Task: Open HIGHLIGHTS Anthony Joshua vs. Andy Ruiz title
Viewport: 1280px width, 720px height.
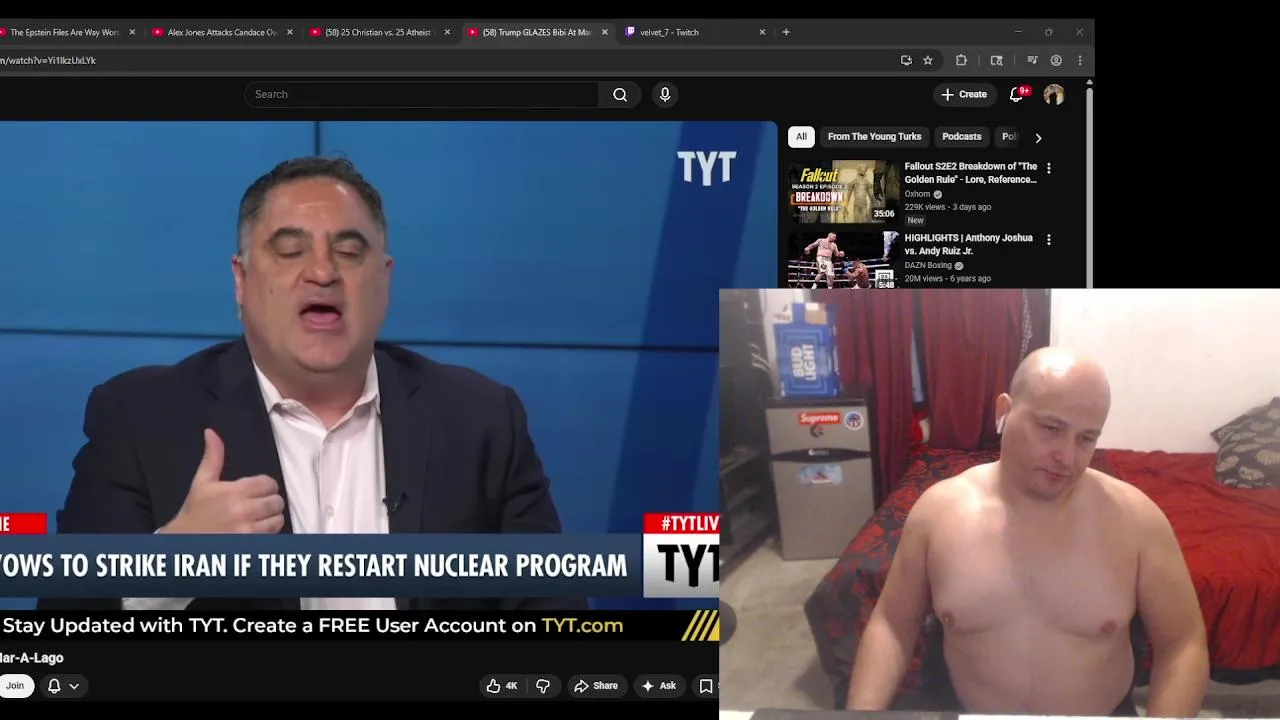Action: click(x=968, y=245)
